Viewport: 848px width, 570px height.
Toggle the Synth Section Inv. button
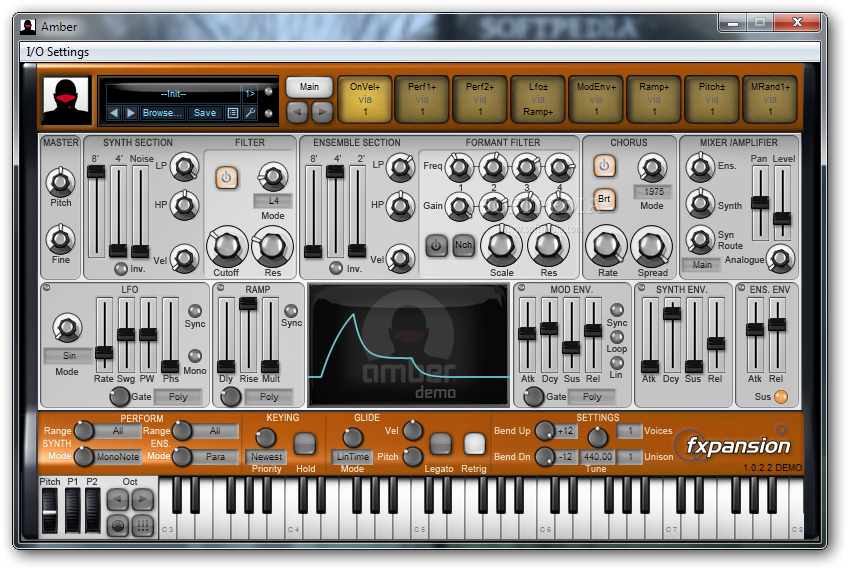[121, 268]
